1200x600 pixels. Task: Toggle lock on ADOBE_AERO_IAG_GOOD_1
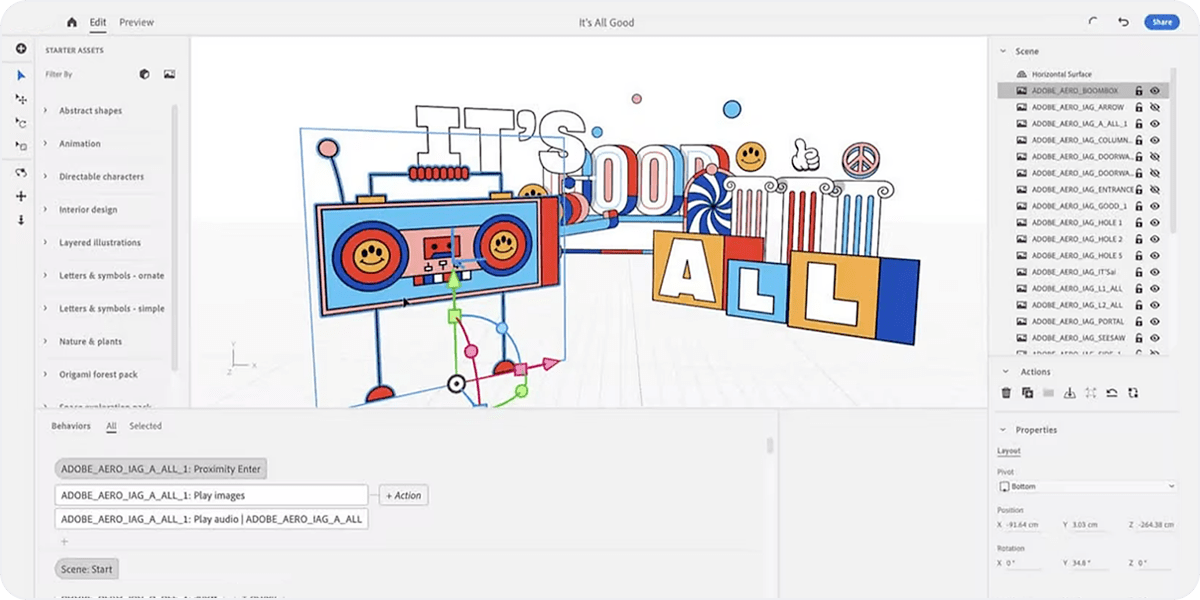(x=1139, y=206)
